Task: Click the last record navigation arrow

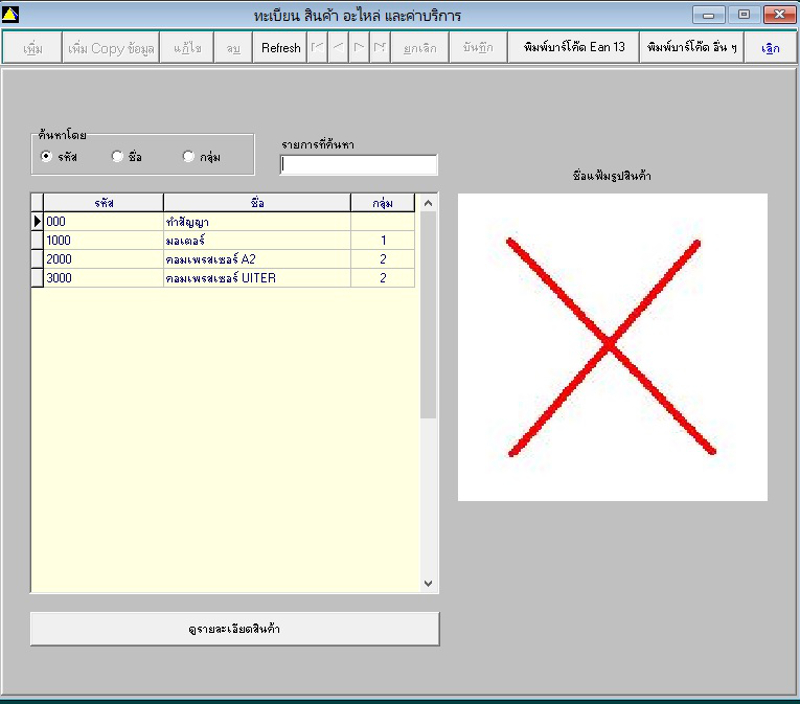Action: 379,48
